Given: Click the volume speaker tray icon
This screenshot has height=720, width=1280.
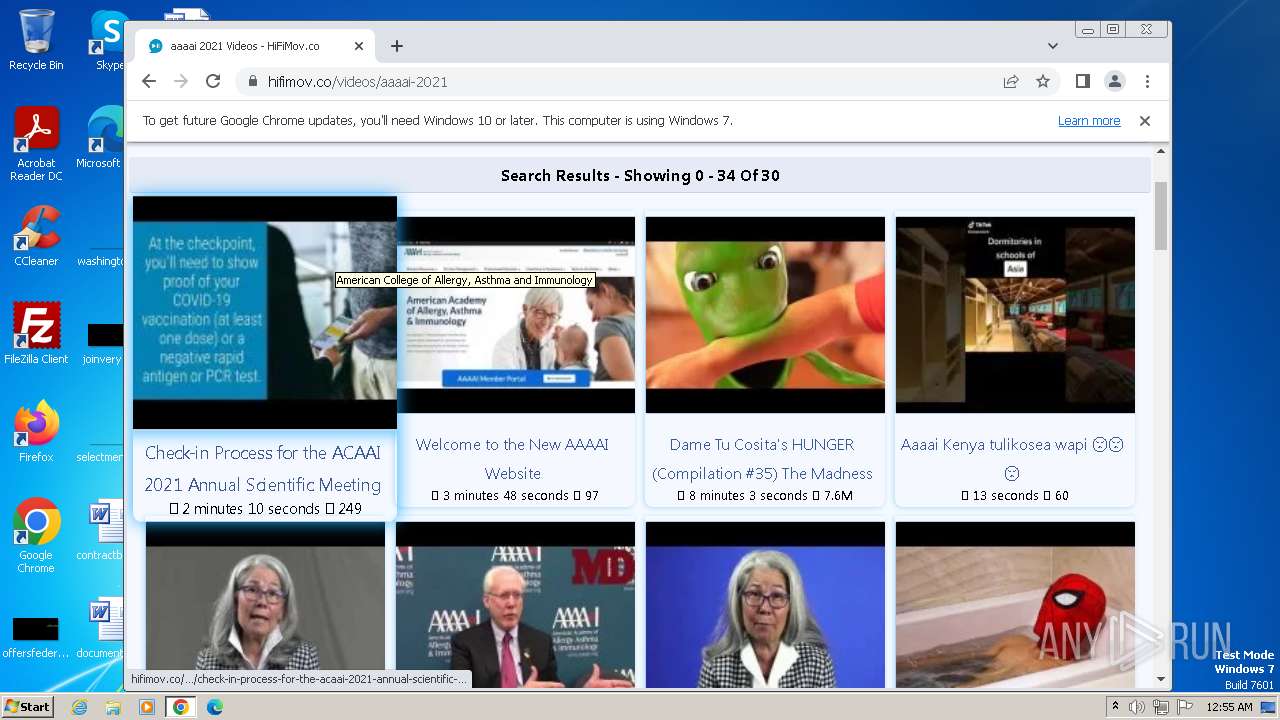Looking at the screenshot, I should click(x=1137, y=707).
